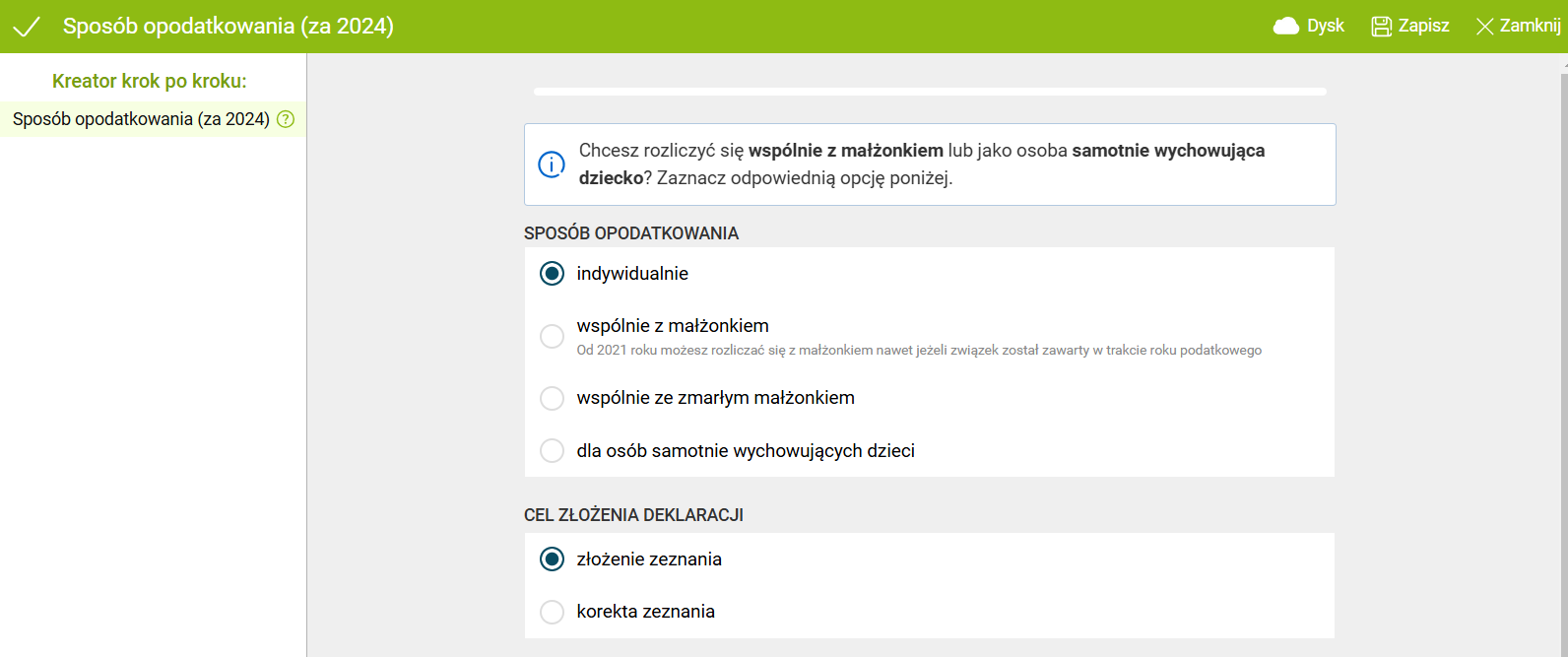This screenshot has height=657, width=1568.
Task: Click the header title "Sposób opodatkowania (za 2024)"
Action: (x=229, y=27)
